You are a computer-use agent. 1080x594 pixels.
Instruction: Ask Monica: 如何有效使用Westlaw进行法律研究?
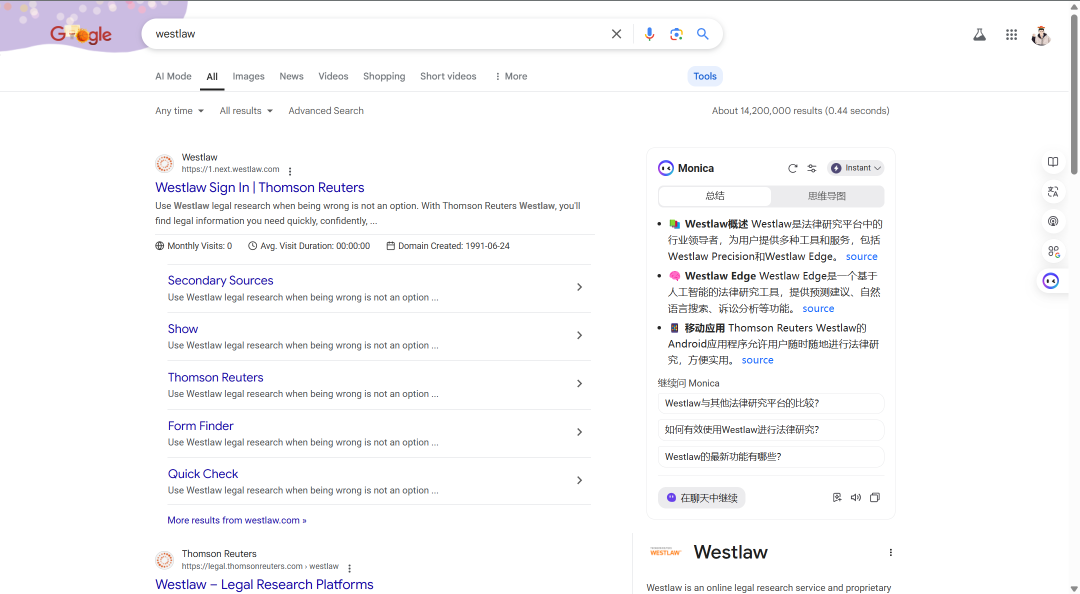(x=771, y=430)
